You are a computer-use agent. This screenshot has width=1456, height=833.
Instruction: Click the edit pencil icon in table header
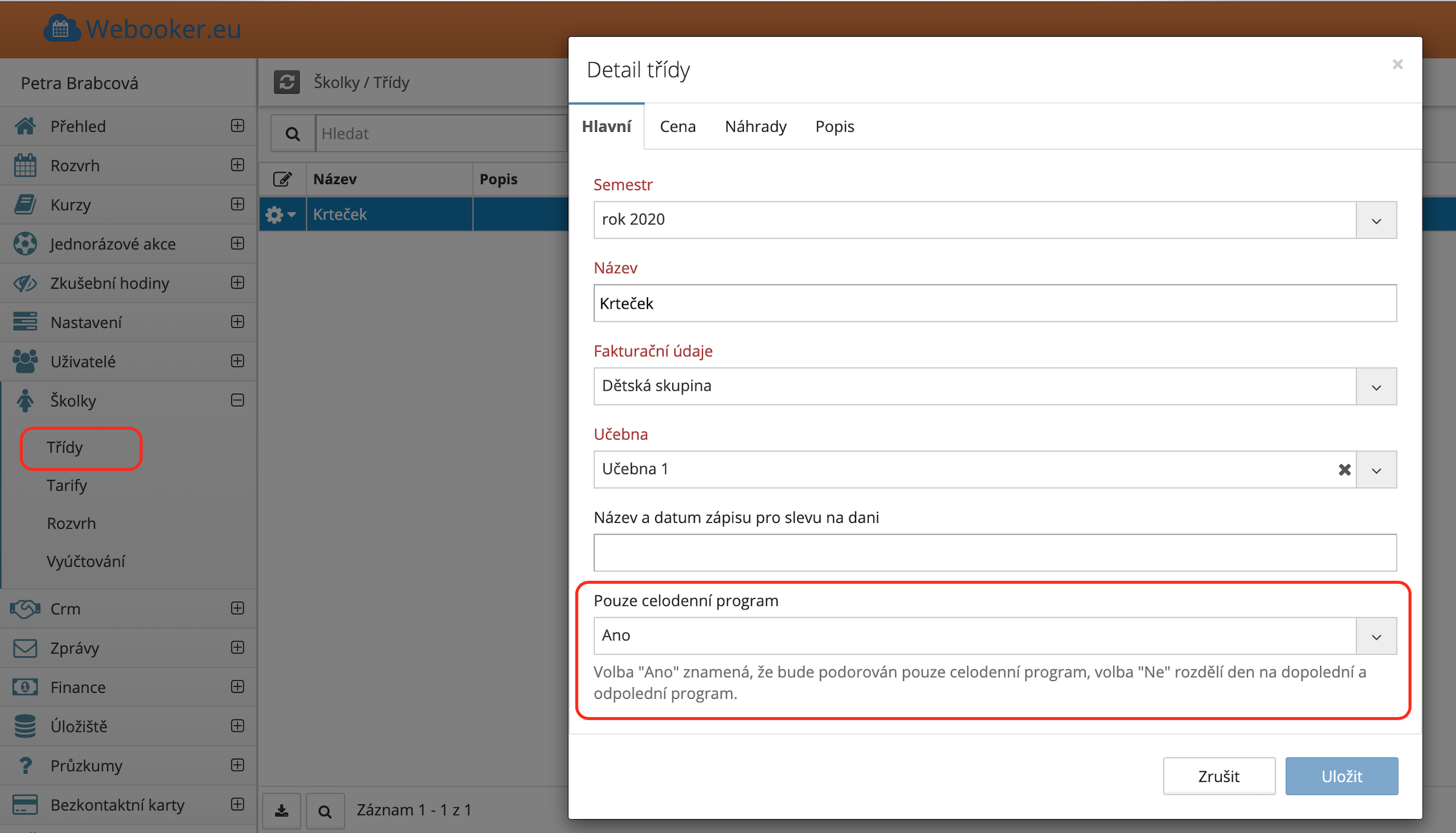point(282,179)
